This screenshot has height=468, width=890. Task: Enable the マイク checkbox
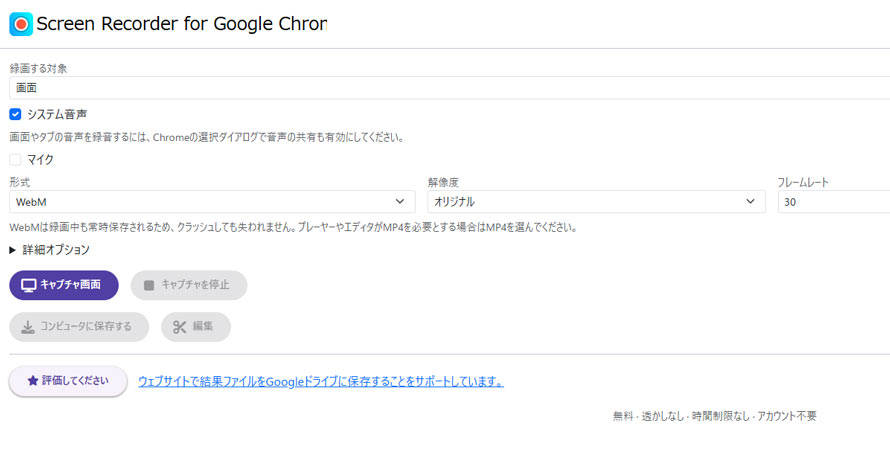[x=15, y=160]
